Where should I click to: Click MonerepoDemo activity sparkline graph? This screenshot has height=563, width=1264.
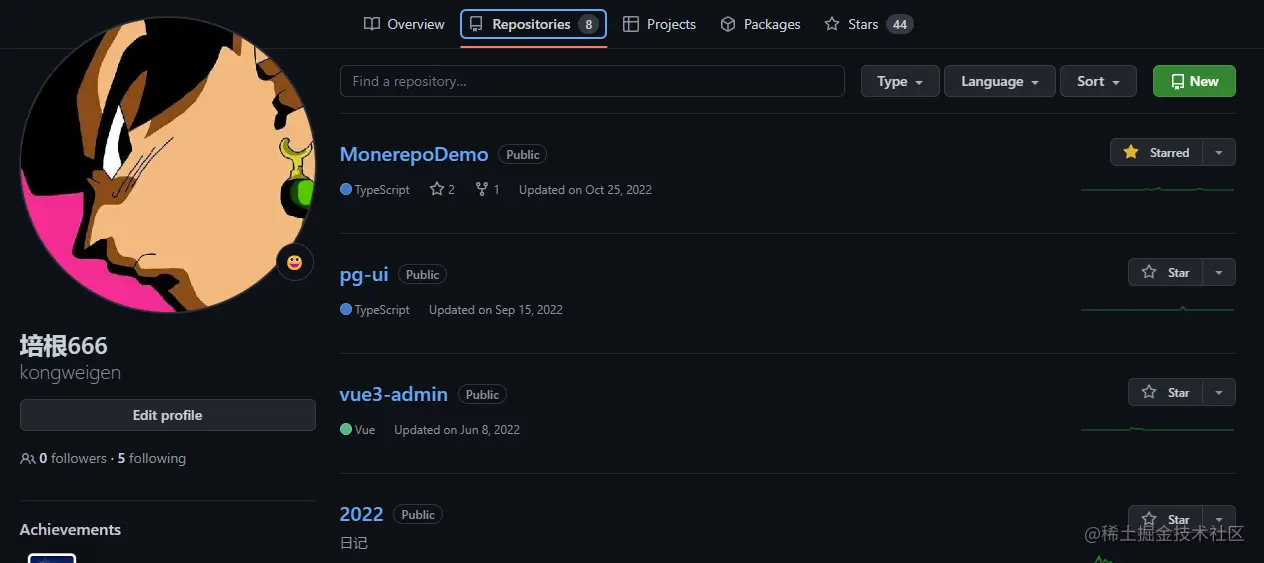click(1157, 188)
